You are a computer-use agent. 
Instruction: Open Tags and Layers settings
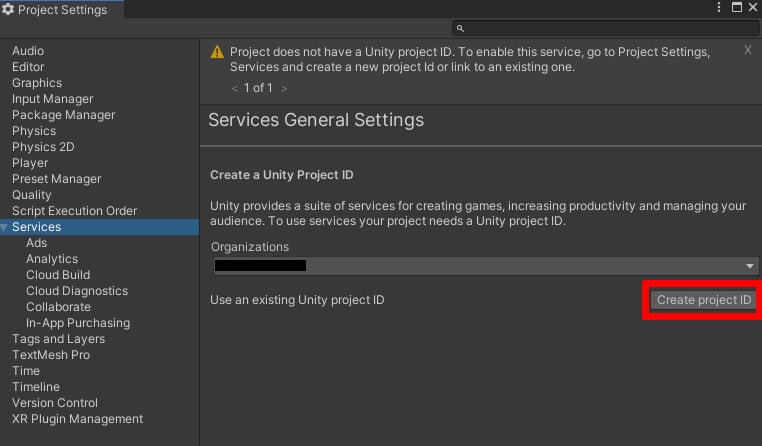click(x=58, y=339)
